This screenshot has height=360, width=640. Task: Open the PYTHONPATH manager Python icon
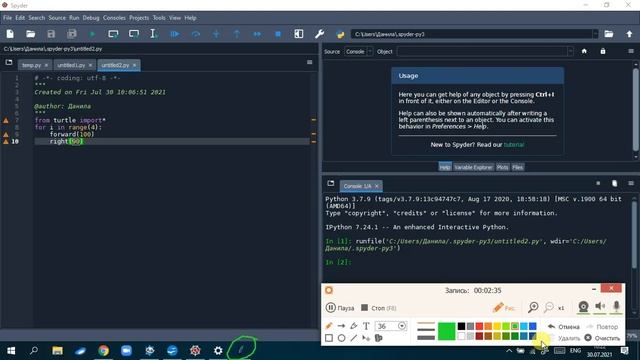point(340,34)
